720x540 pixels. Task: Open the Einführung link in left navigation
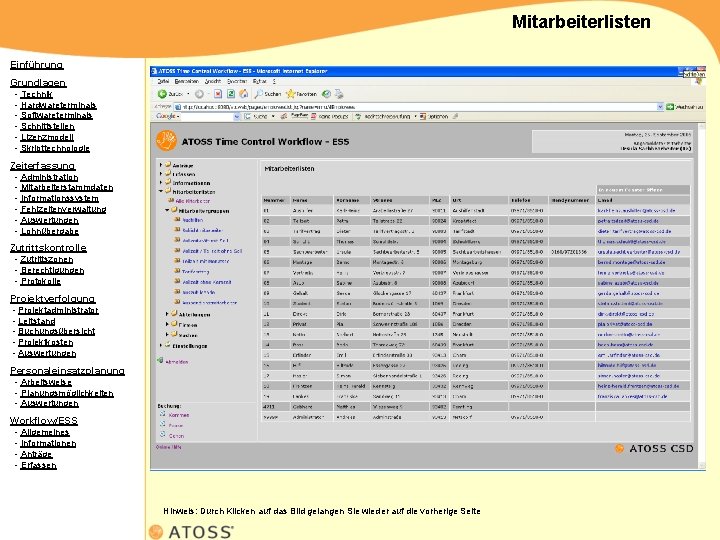pyautogui.click(x=37, y=65)
